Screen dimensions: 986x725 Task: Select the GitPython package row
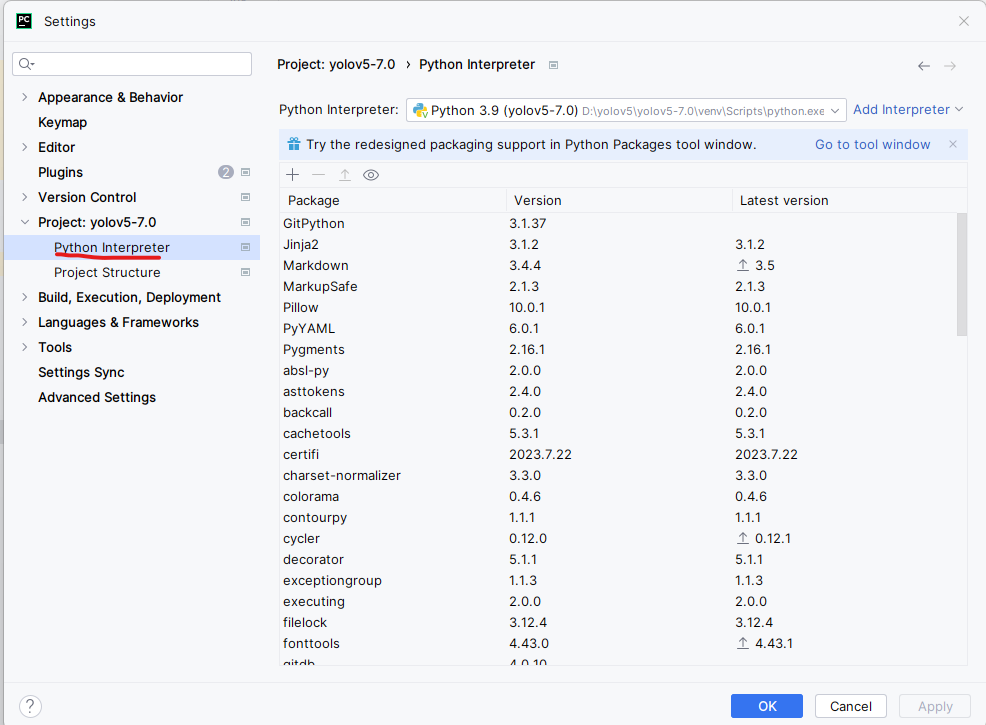tap(618, 223)
